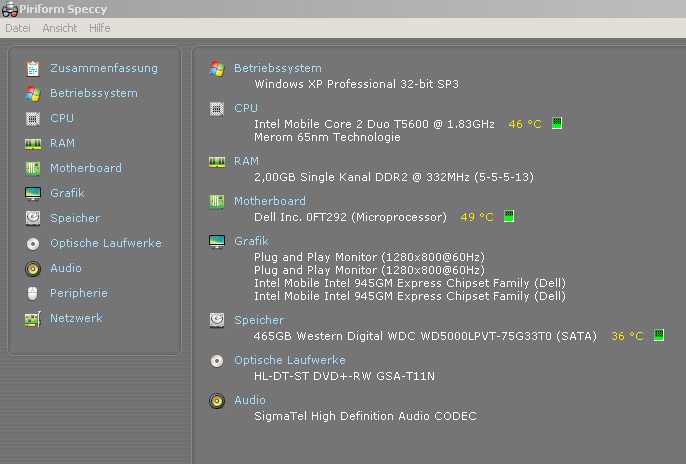This screenshot has width=686, height=464.
Task: Select the RAM module icon in sidebar
Action: coord(33,144)
